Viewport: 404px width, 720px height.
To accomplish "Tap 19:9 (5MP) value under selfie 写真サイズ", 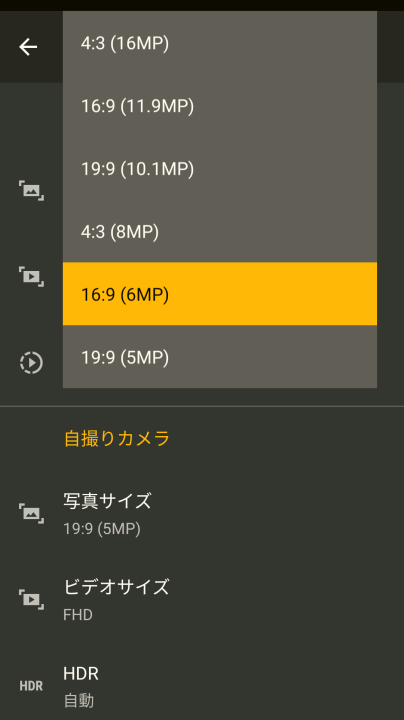I will (102, 529).
